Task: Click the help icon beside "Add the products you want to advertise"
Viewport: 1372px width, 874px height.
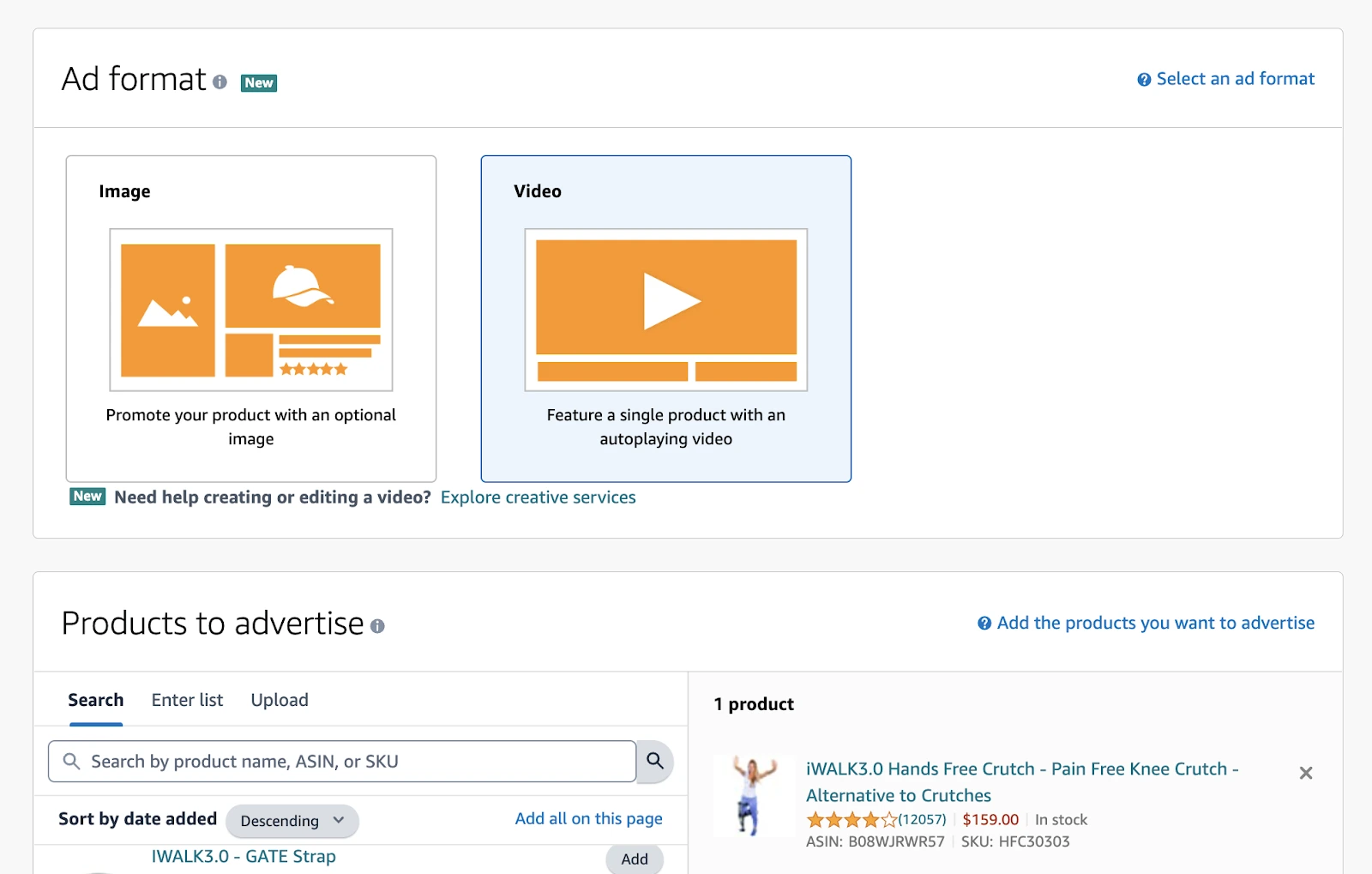Action: click(x=983, y=623)
